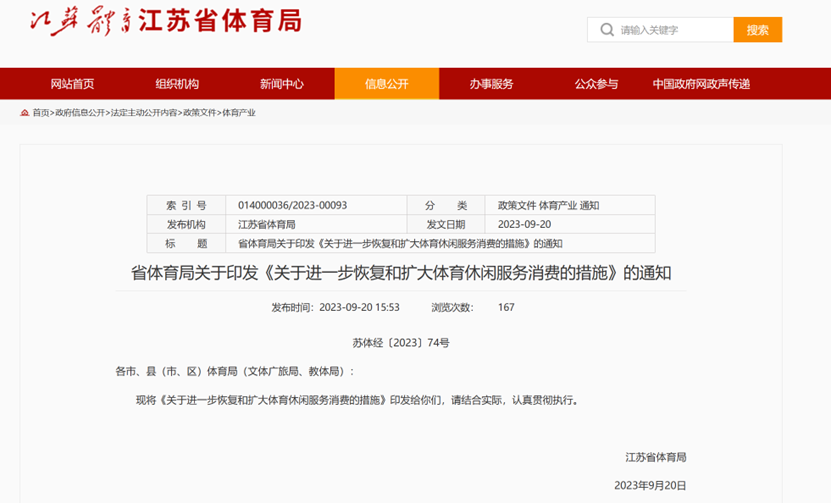Click the 索引号 table label
This screenshot has width=831, height=503.
click(x=186, y=205)
